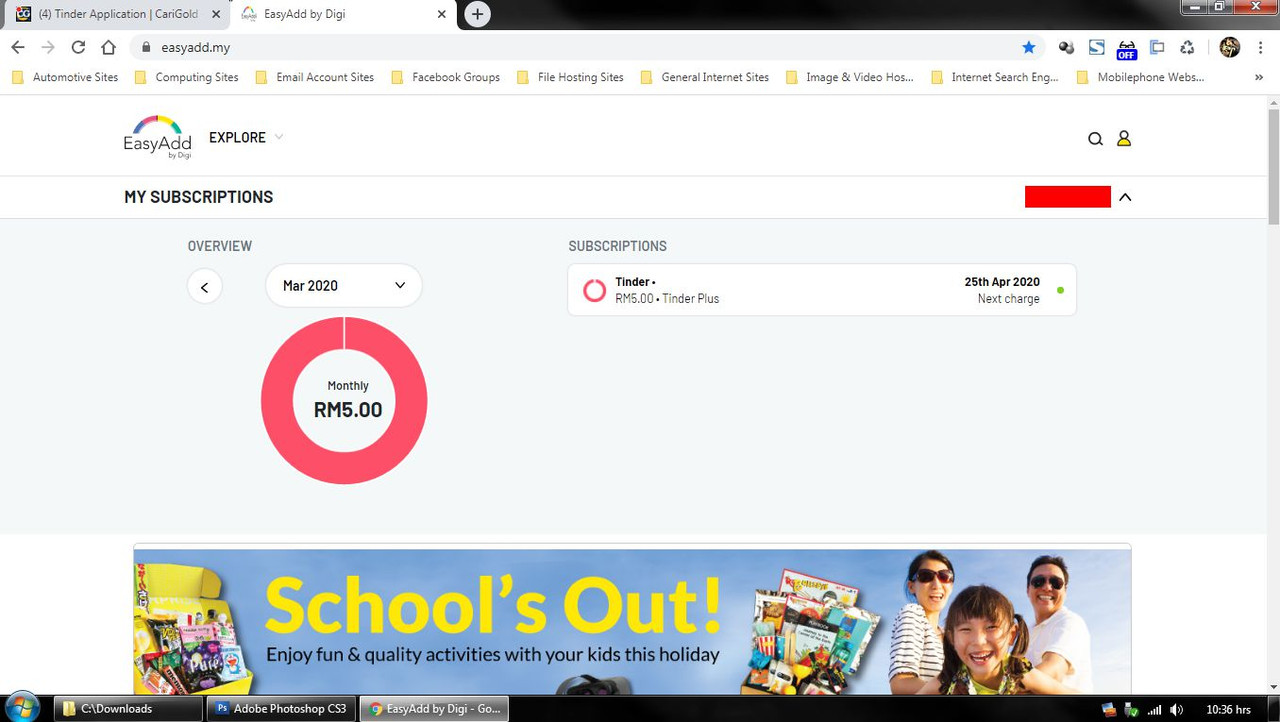Click the MY SUBSCRIPTIONS title

(199, 197)
